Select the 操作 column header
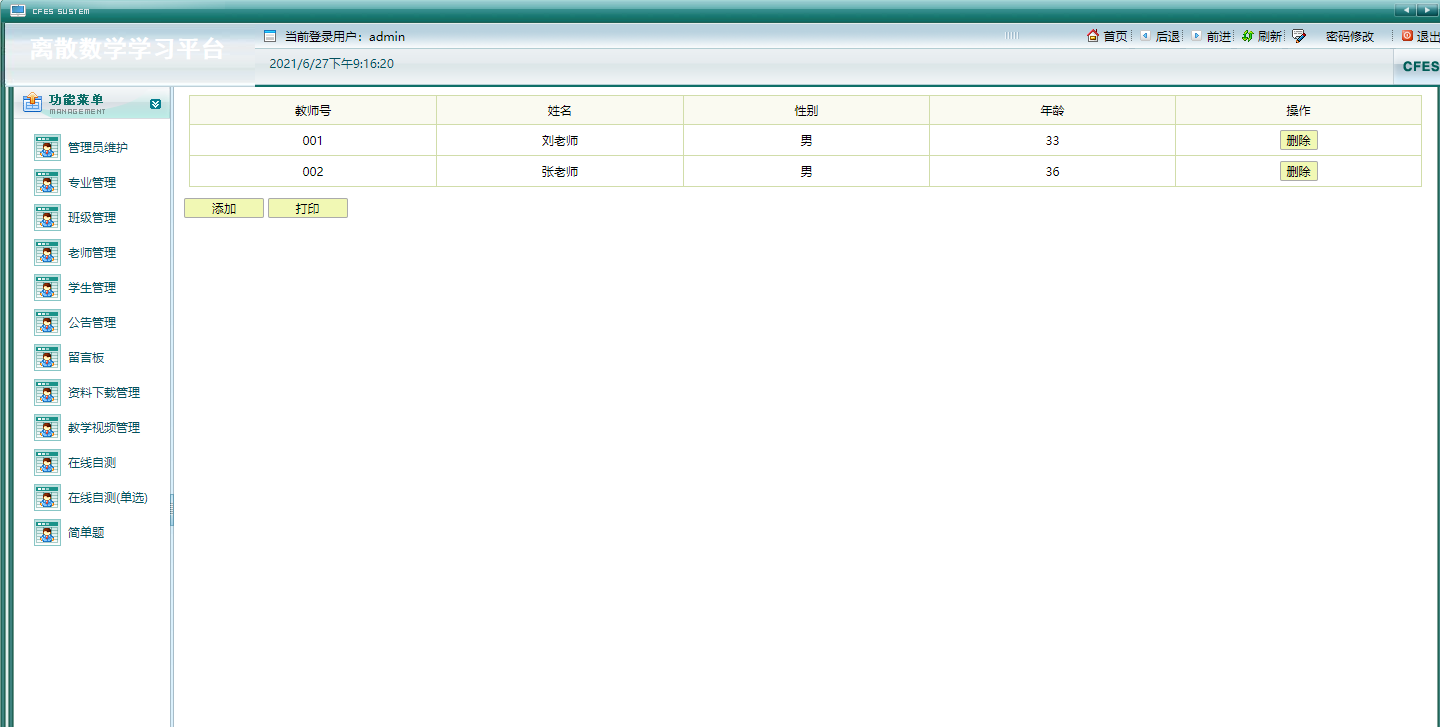Screen dimensions: 1440x727 1298,110
